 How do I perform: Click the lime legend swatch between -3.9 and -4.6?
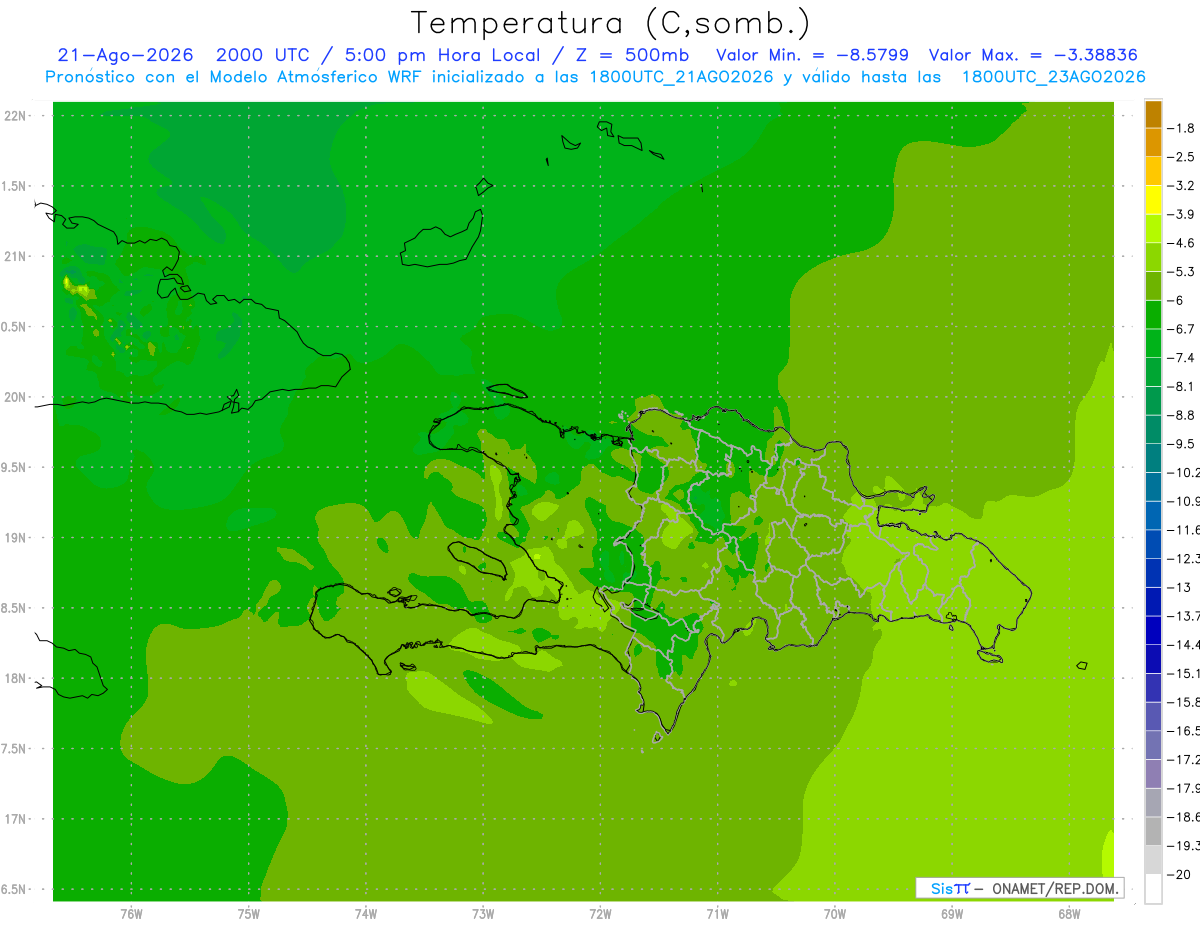[x=1153, y=228]
